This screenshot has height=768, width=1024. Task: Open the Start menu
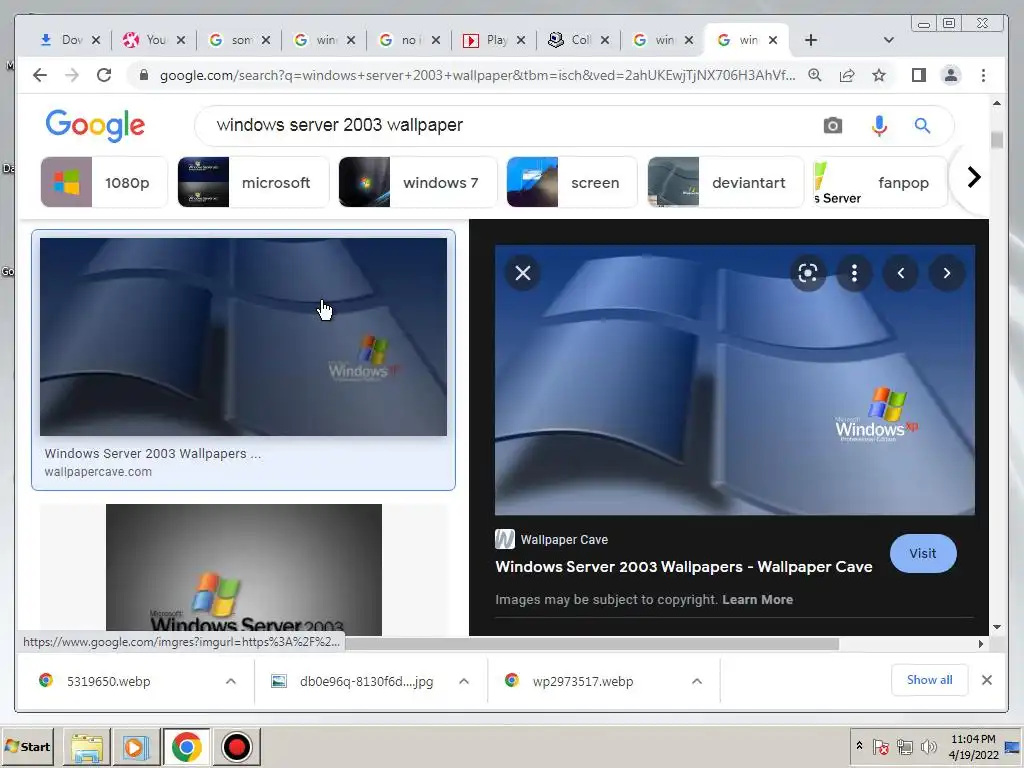tap(27, 746)
